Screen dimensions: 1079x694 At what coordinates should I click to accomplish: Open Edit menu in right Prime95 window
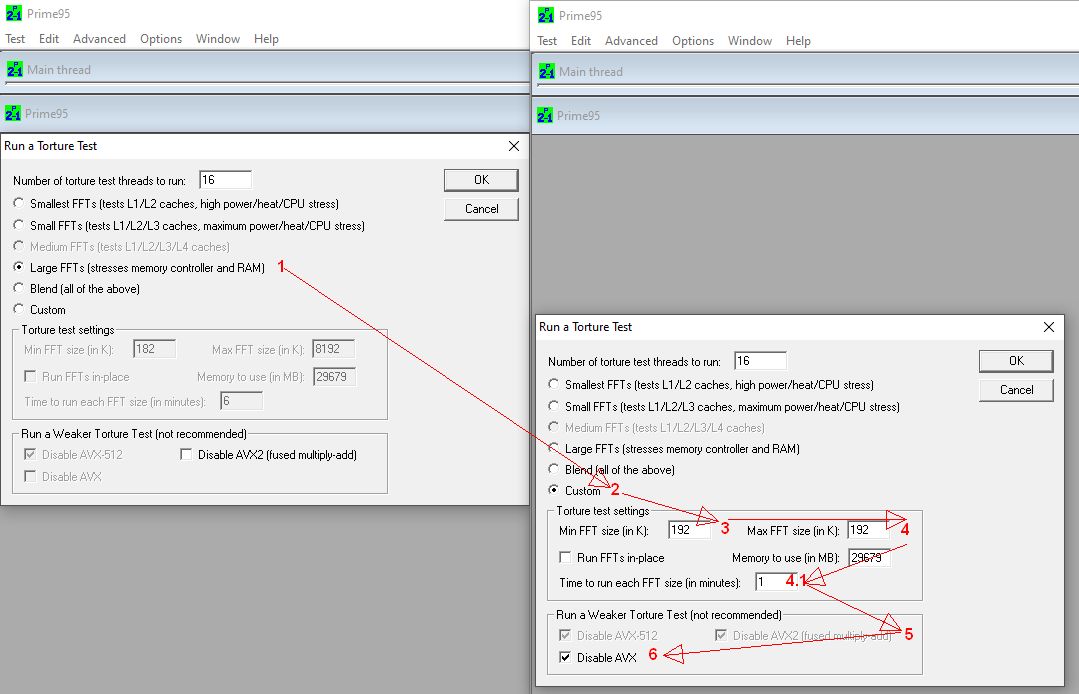(x=581, y=41)
